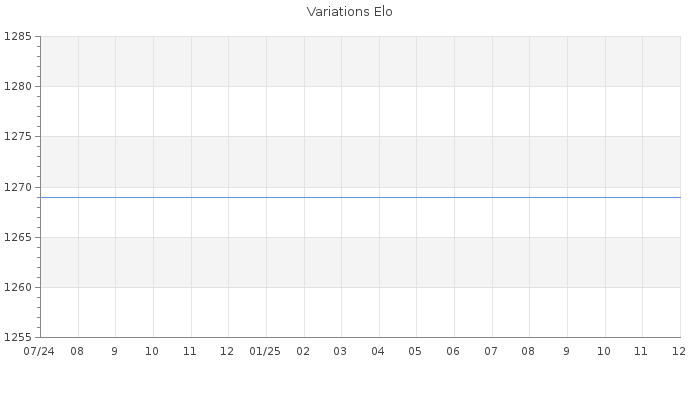
Task: Click the 08 label right after 07/24
Action: pos(77,352)
